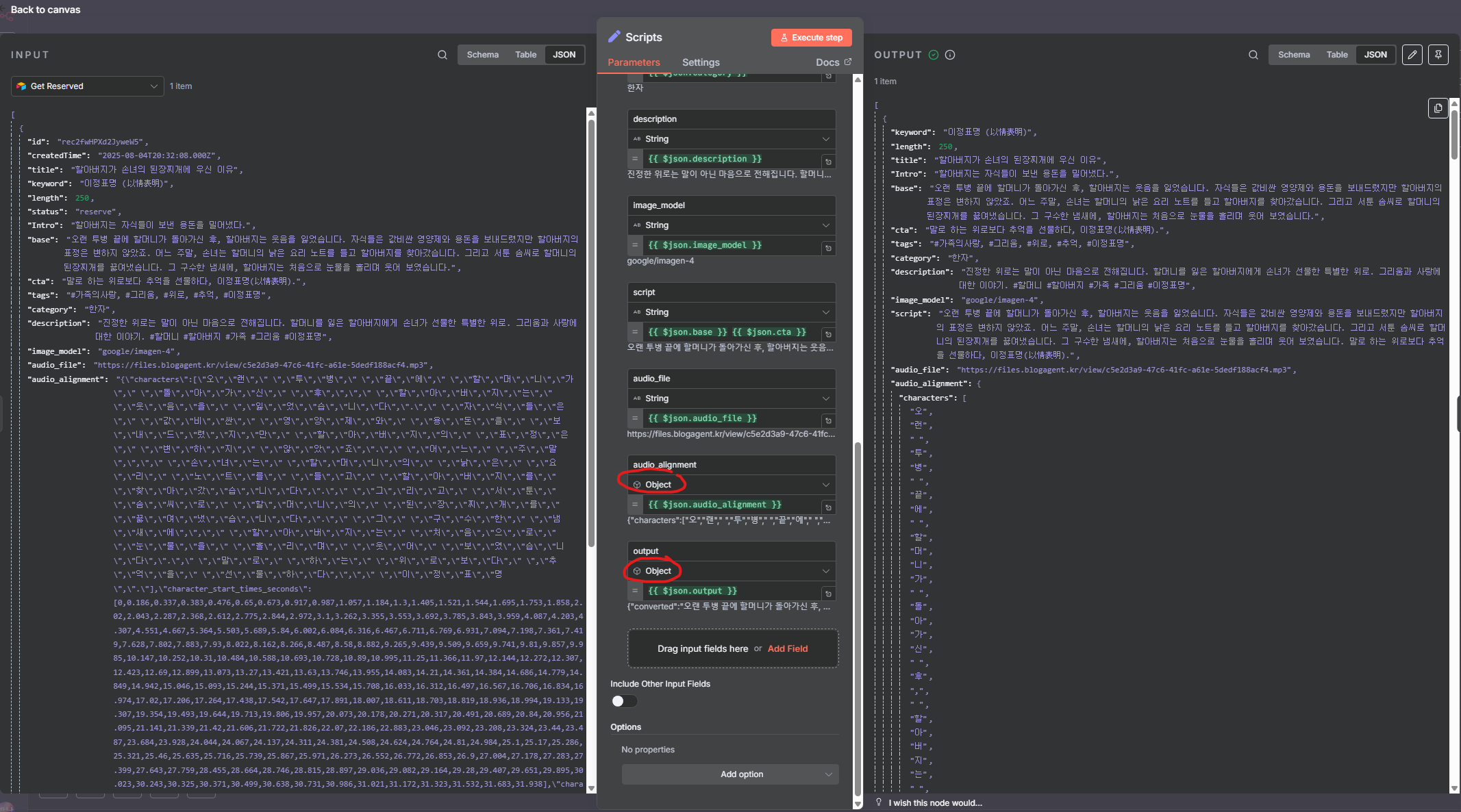The width and height of the screenshot is (1461, 812).
Task: Click the edit pencil icon in OUTPUT
Action: click(x=1412, y=55)
